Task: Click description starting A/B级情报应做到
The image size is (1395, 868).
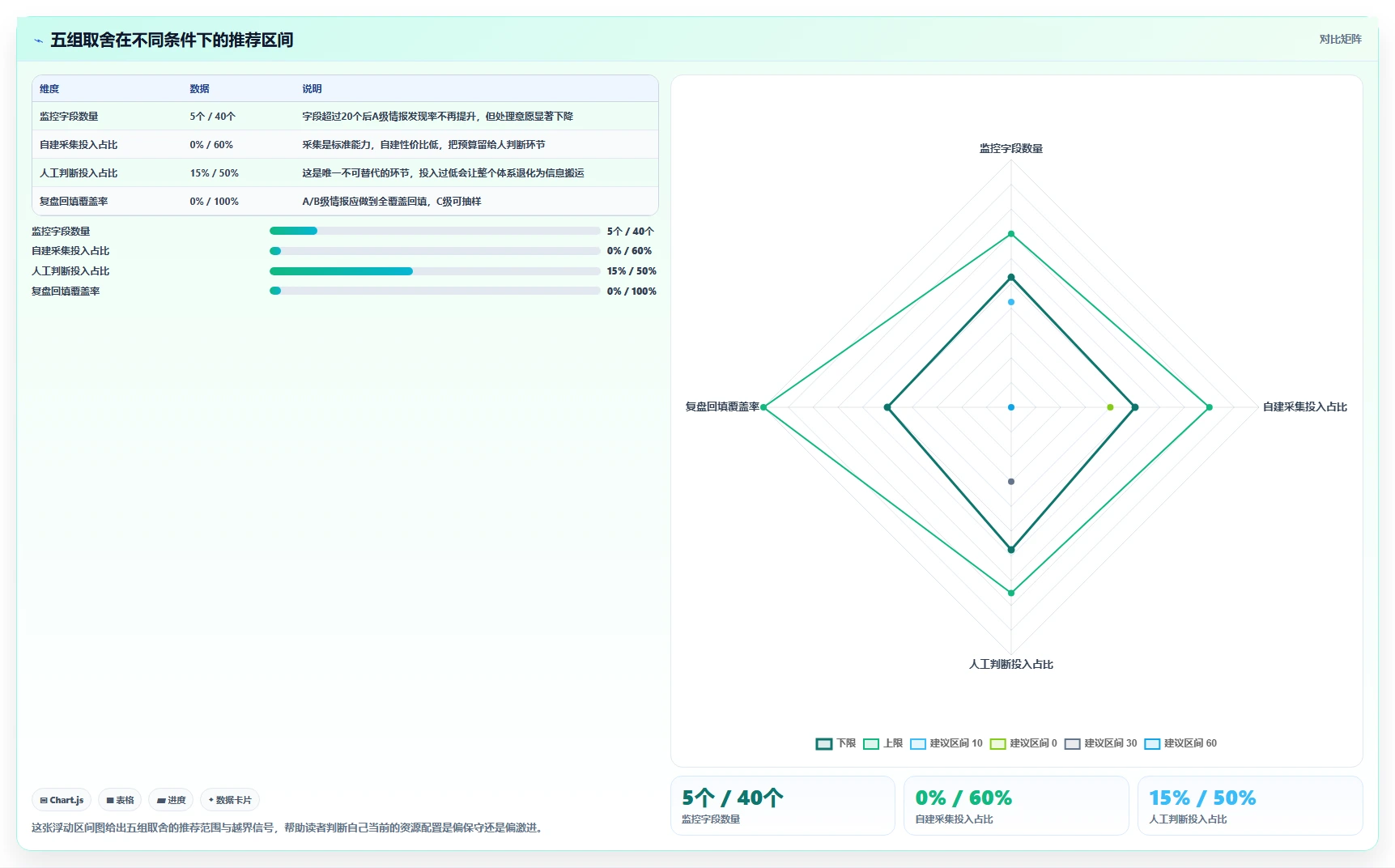Action: 392,202
